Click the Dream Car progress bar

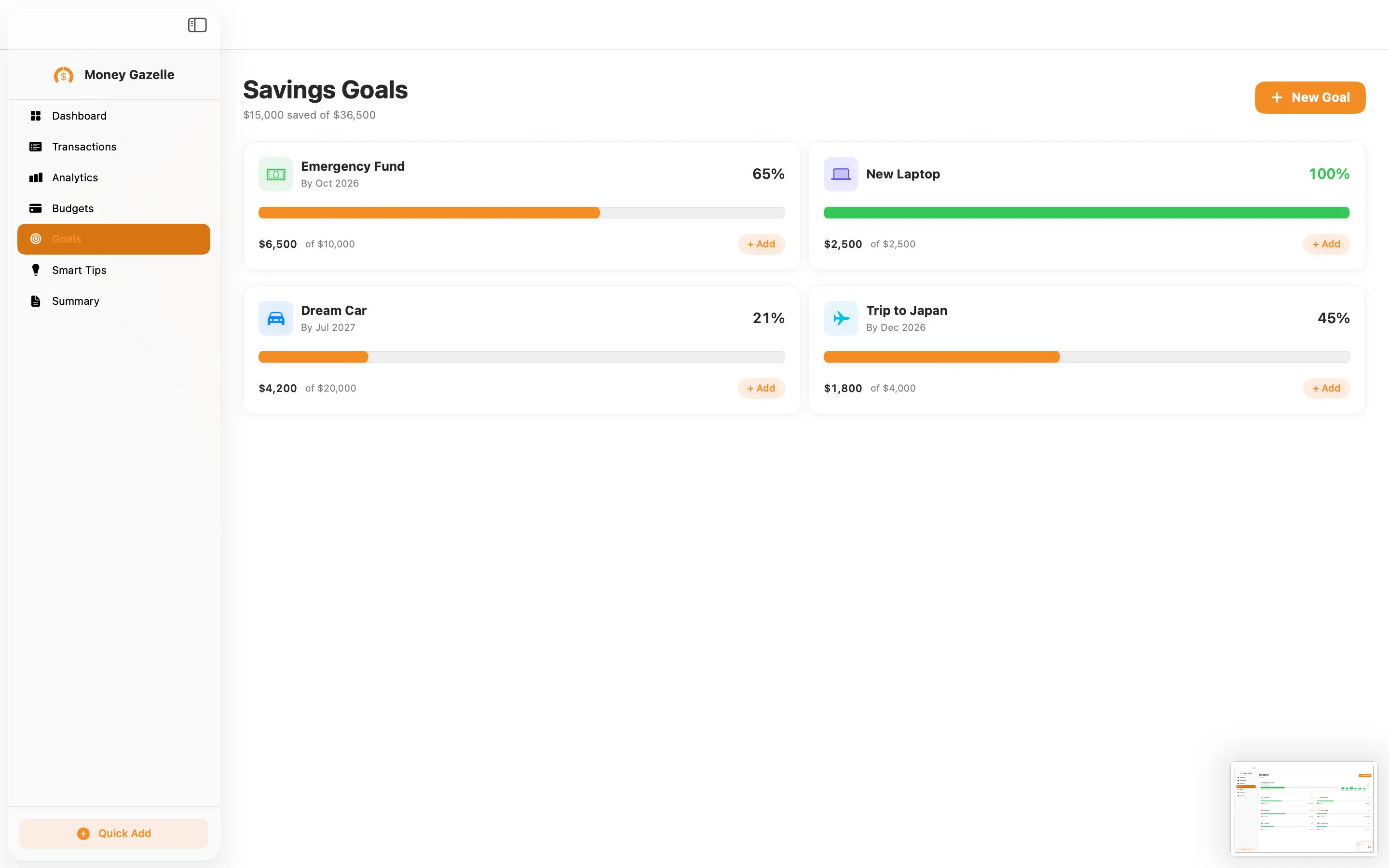click(522, 357)
